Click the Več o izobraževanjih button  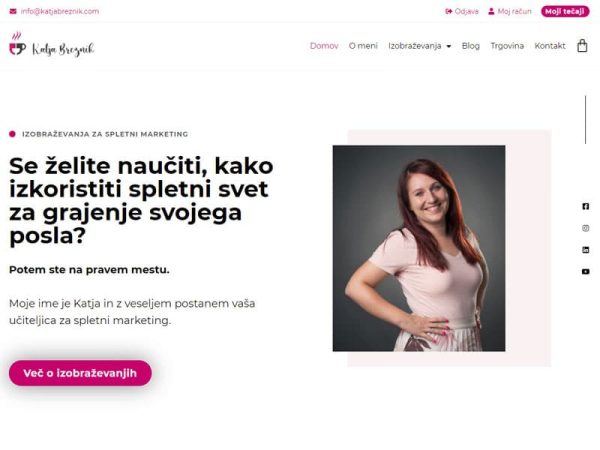click(80, 373)
